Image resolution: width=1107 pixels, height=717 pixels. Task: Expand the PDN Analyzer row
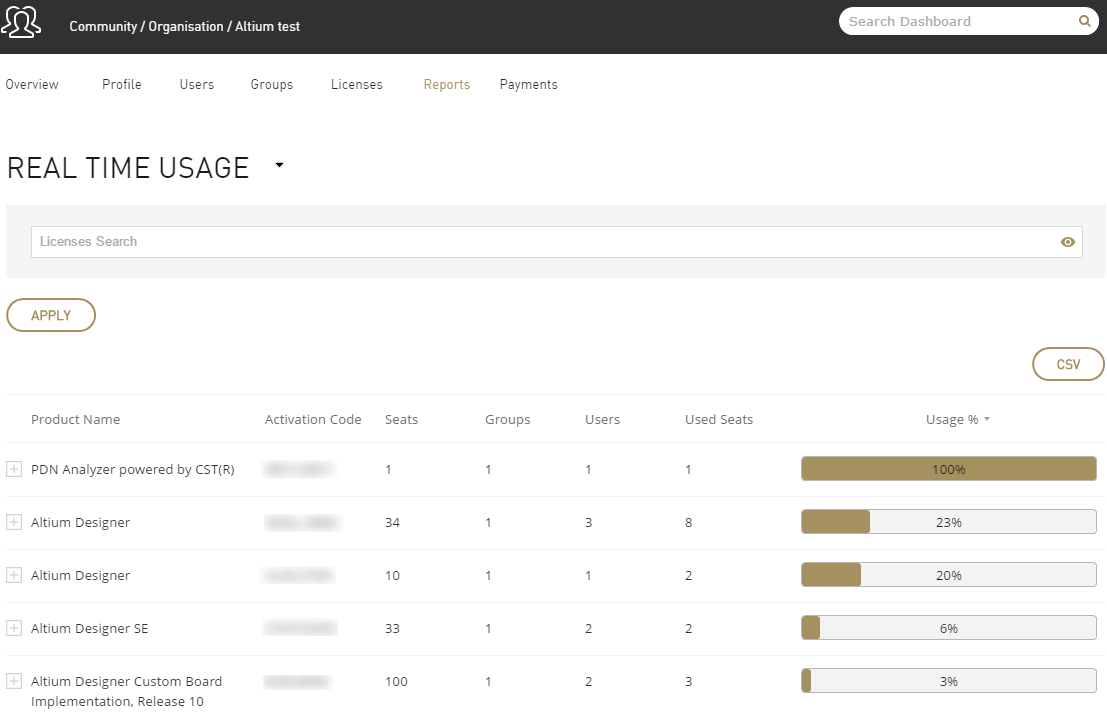pyautogui.click(x=14, y=469)
